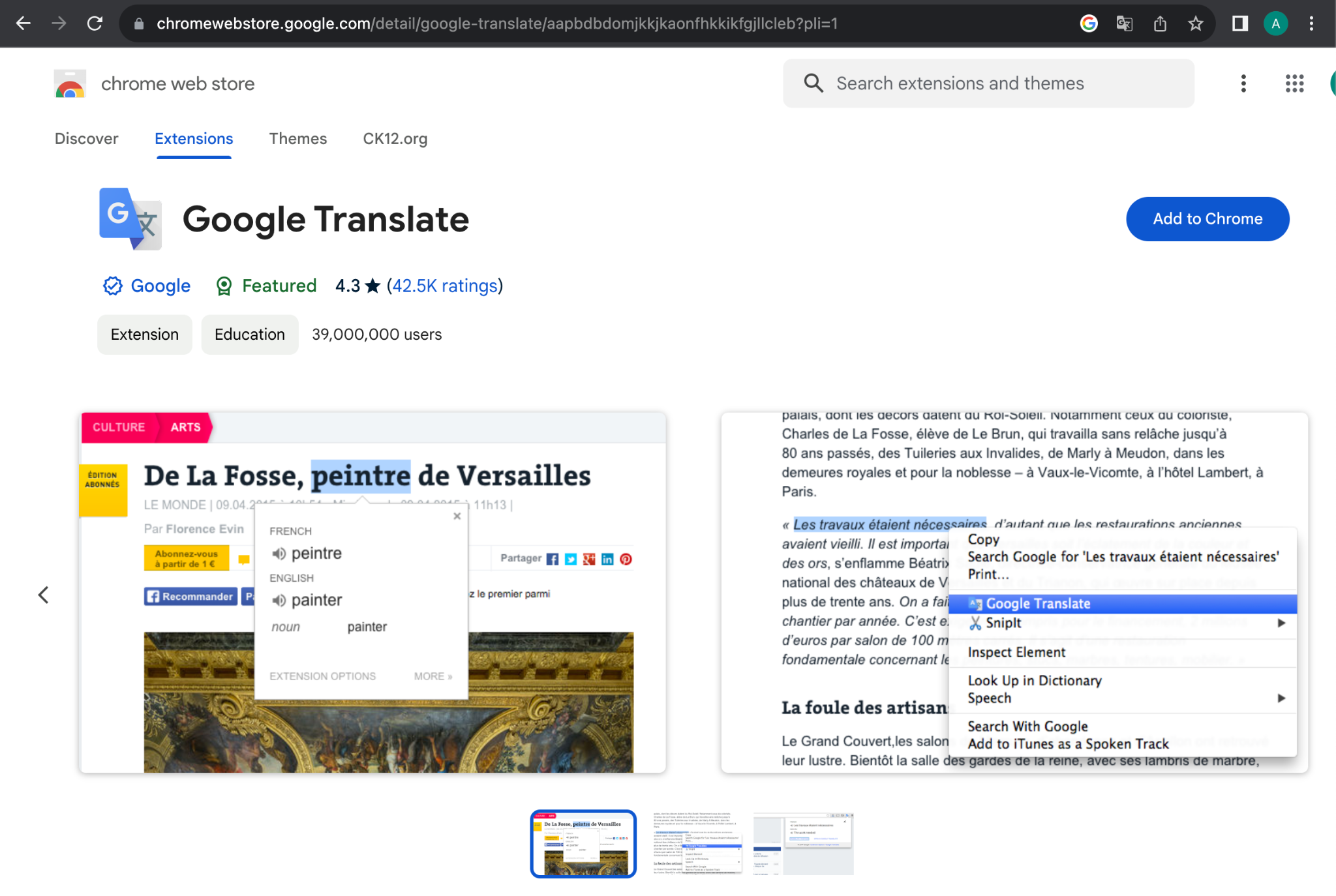The image size is (1336, 896).
Task: Click the 4.3 star rating
Action: point(357,286)
